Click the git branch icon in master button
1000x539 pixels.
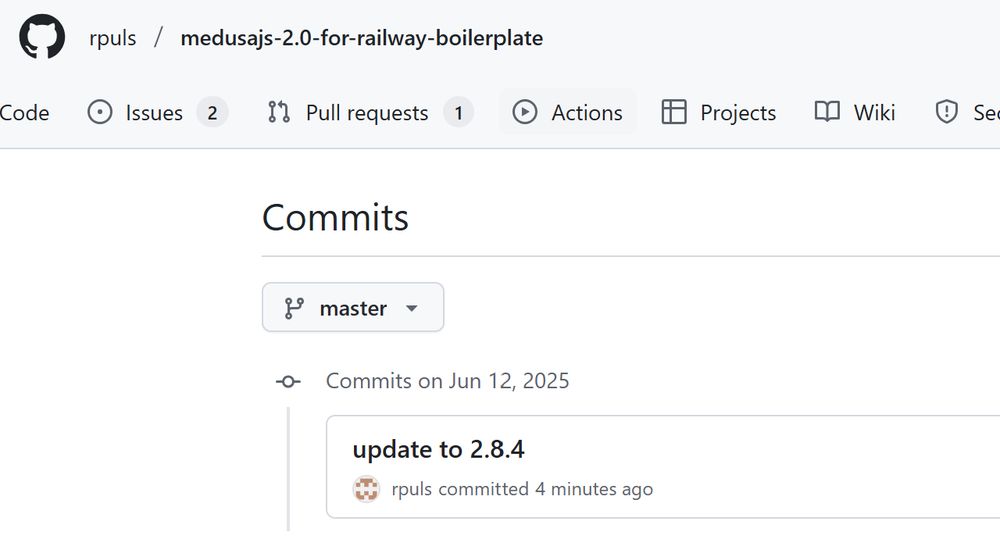click(x=294, y=308)
